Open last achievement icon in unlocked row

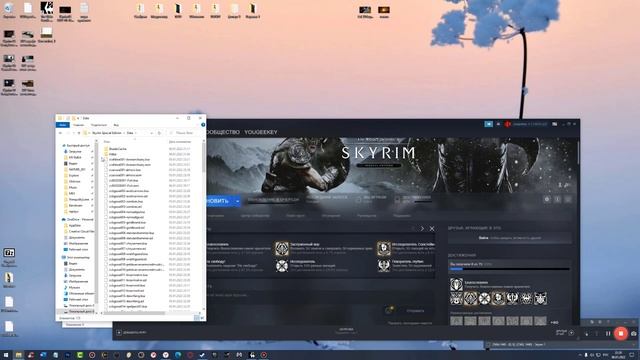[540, 298]
